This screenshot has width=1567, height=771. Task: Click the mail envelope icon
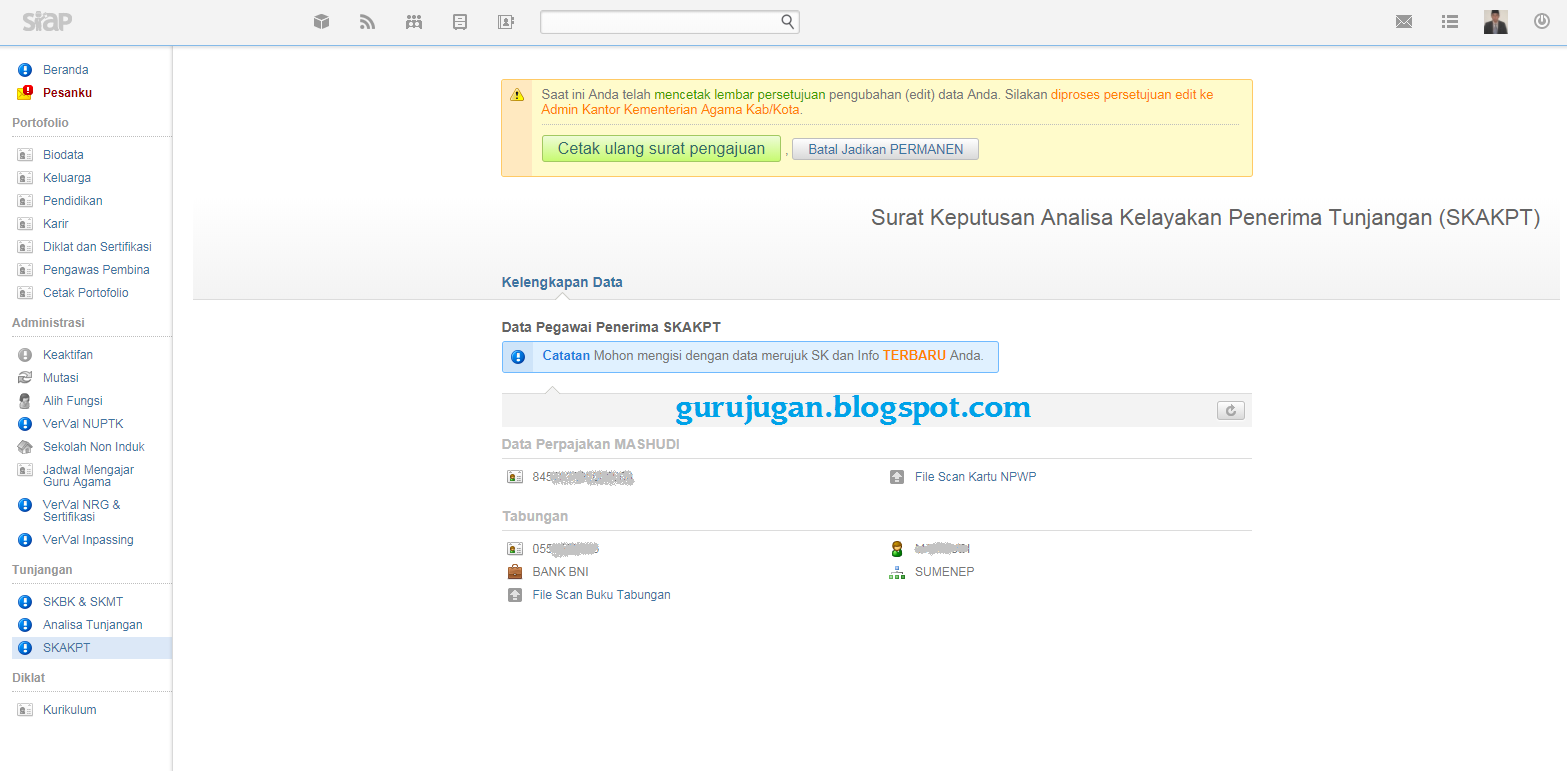[1404, 21]
